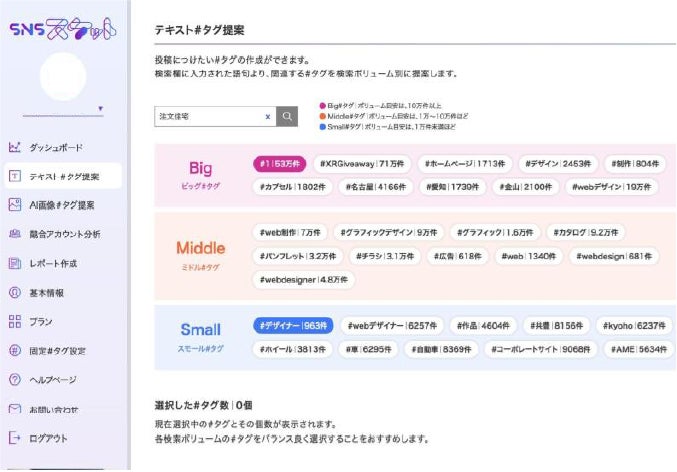Expand the account dropdown arrow below the avatar
677x472 pixels.
click(101, 108)
